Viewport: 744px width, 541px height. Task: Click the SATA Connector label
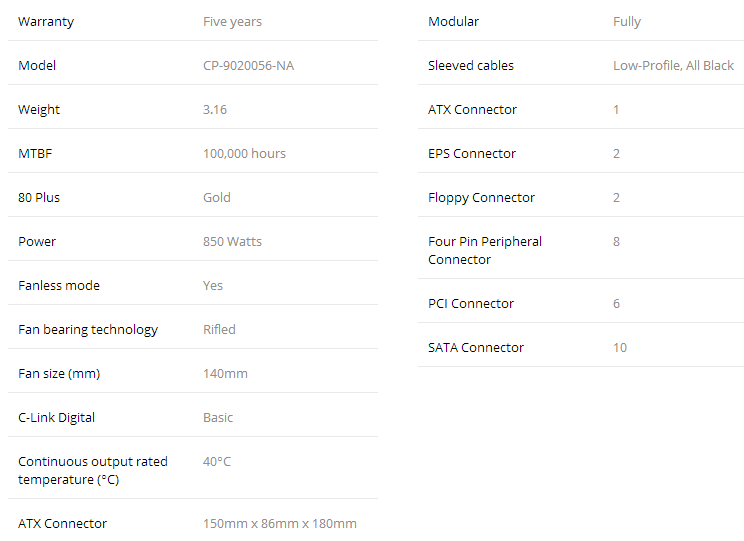[x=475, y=348]
